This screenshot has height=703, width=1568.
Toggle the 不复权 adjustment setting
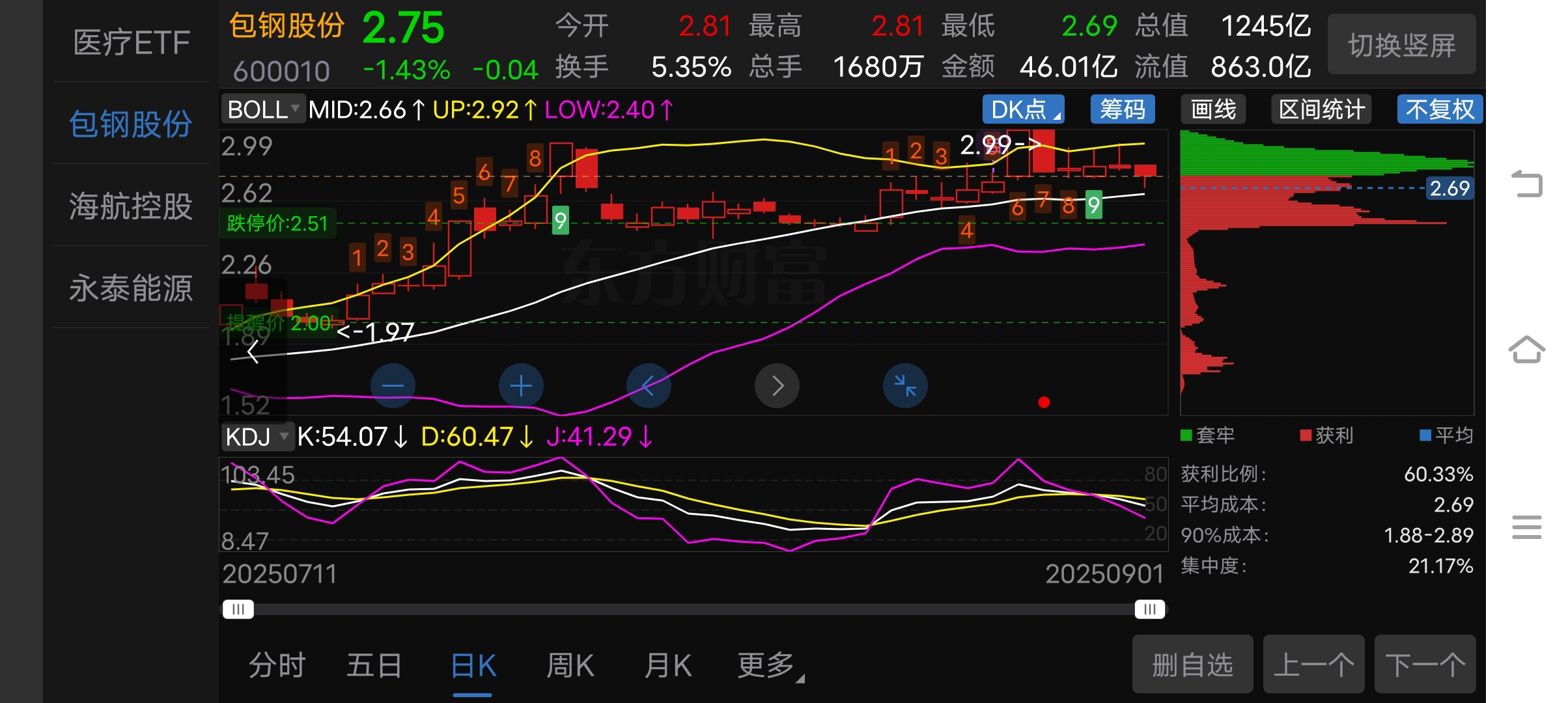[x=1440, y=109]
